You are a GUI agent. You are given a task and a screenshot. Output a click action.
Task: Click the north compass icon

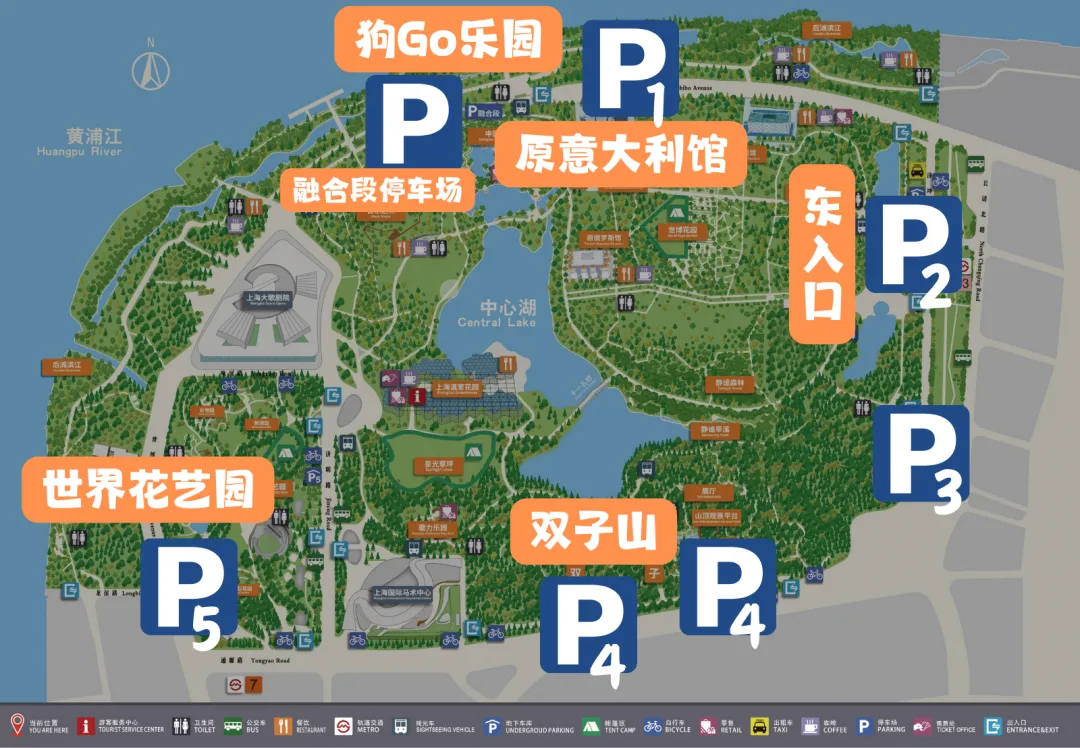(x=153, y=68)
